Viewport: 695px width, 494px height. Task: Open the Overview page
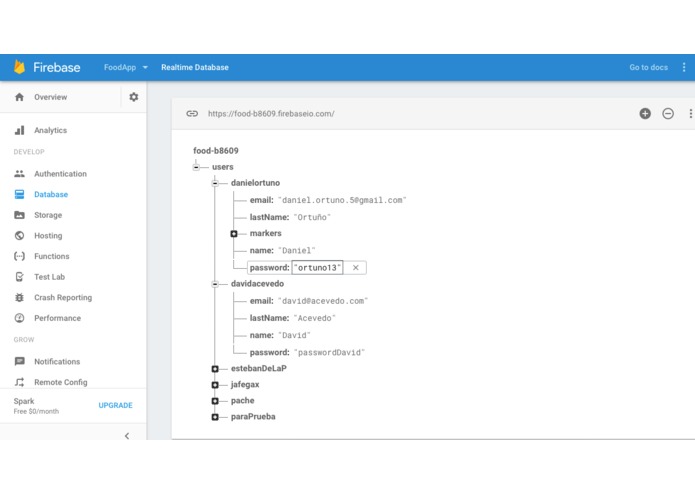tap(51, 97)
